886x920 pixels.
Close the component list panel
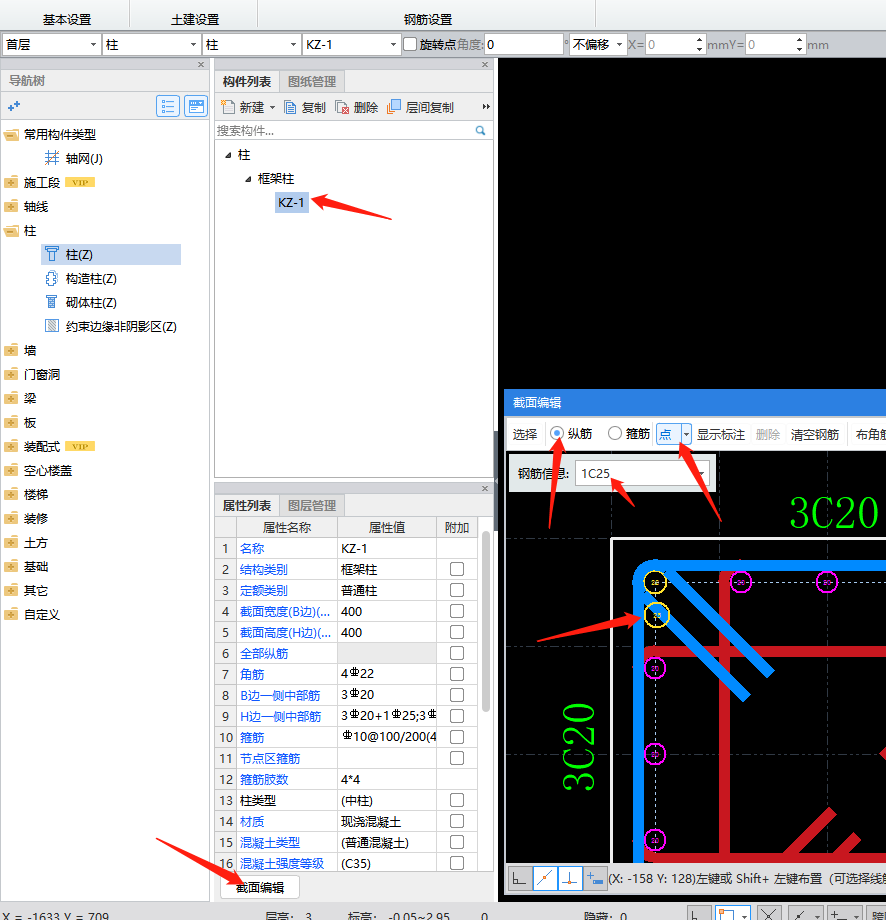pos(485,65)
